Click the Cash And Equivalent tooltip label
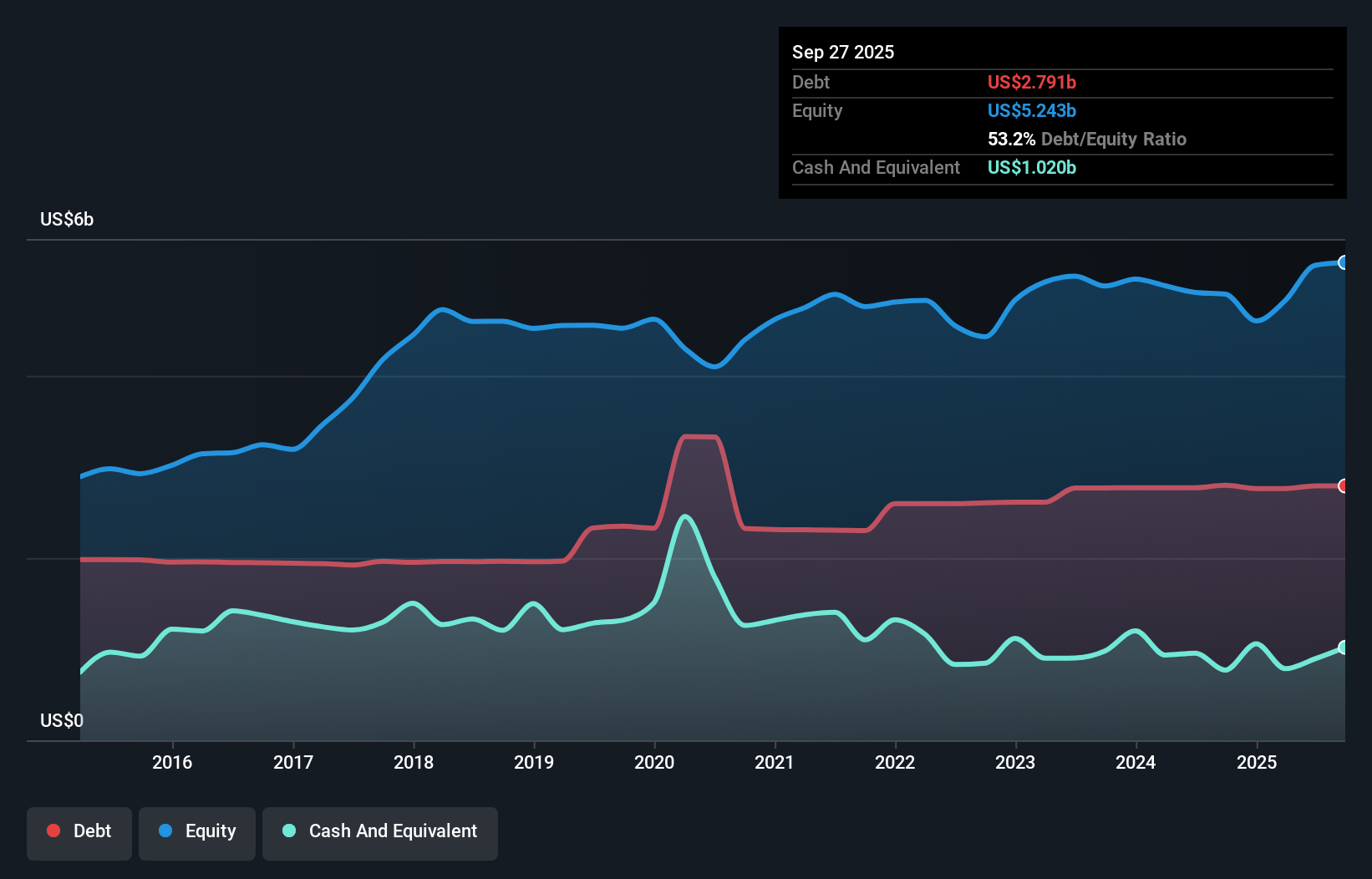 click(876, 167)
